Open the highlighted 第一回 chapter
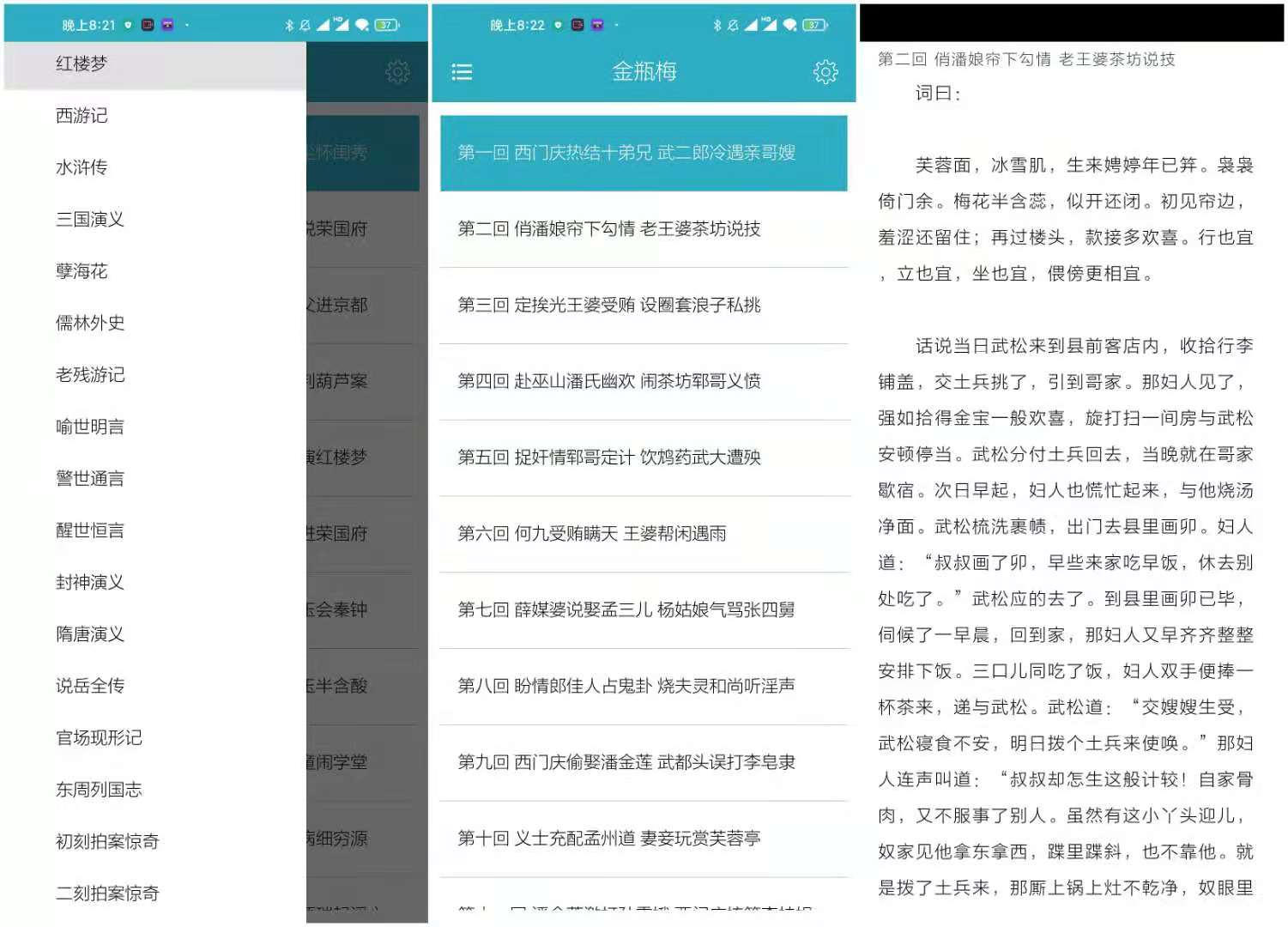 626,153
